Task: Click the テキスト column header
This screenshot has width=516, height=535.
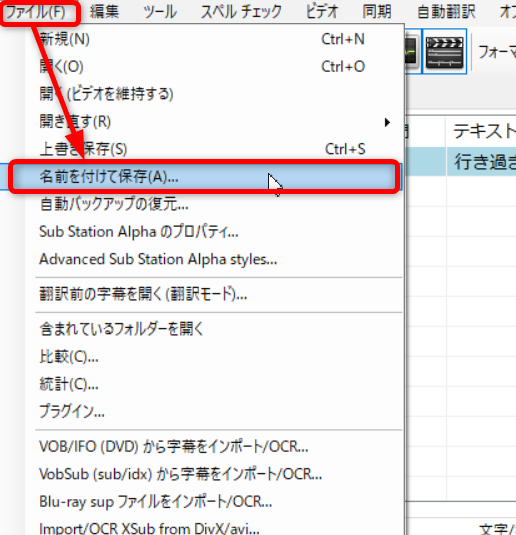Action: [x=481, y=131]
